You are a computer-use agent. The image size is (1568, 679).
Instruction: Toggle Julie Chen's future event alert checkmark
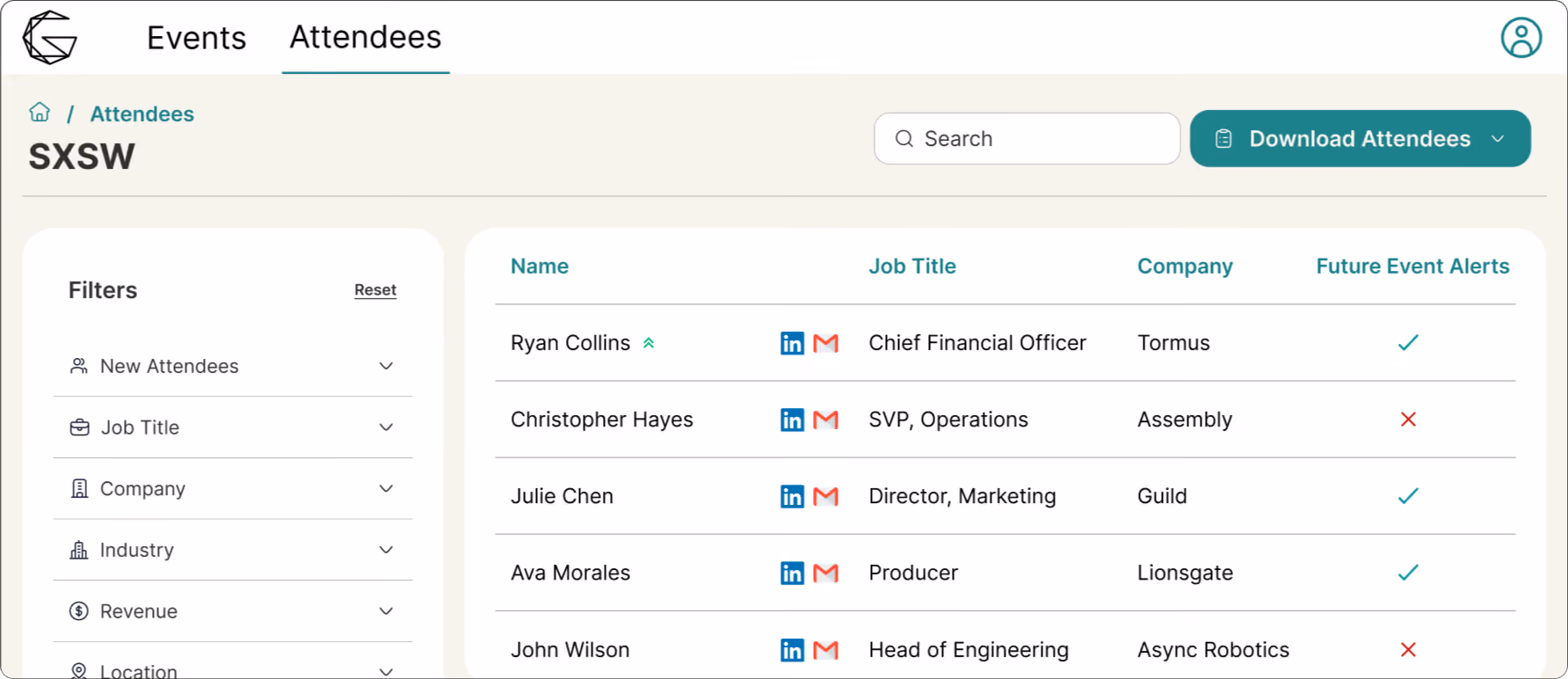pyautogui.click(x=1408, y=496)
